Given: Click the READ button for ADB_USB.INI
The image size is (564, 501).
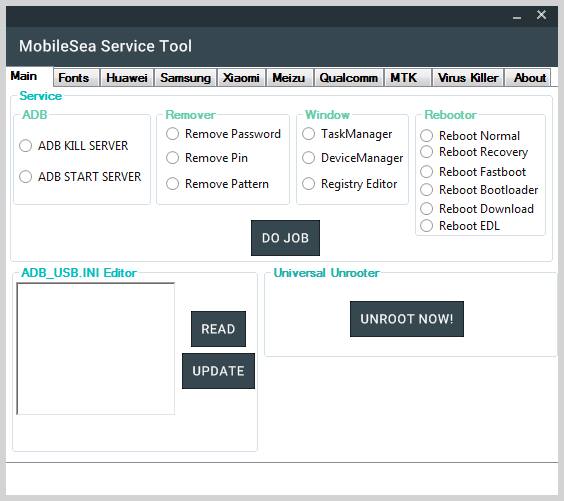Looking at the screenshot, I should pos(218,329).
